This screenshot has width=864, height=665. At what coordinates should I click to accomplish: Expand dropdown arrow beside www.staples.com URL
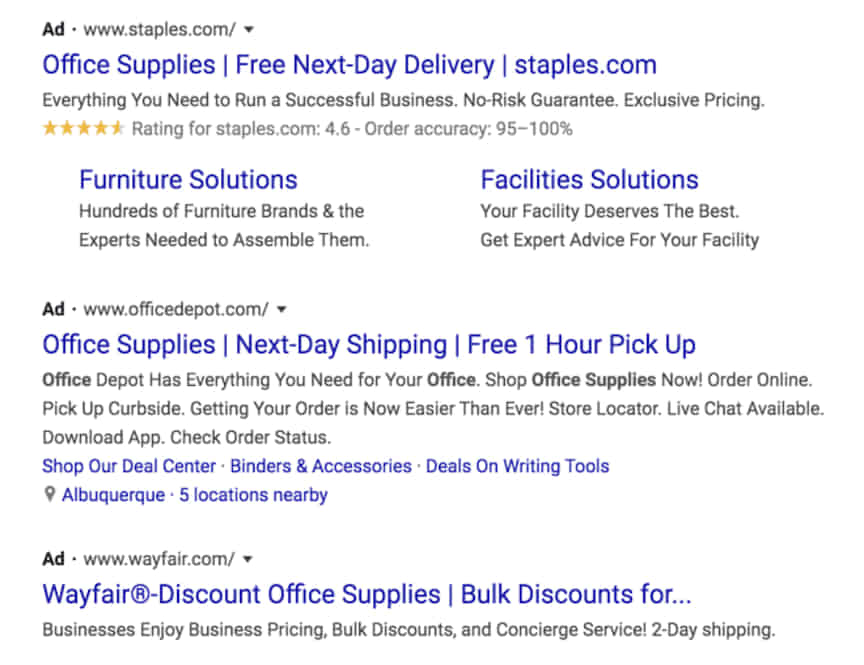249,30
